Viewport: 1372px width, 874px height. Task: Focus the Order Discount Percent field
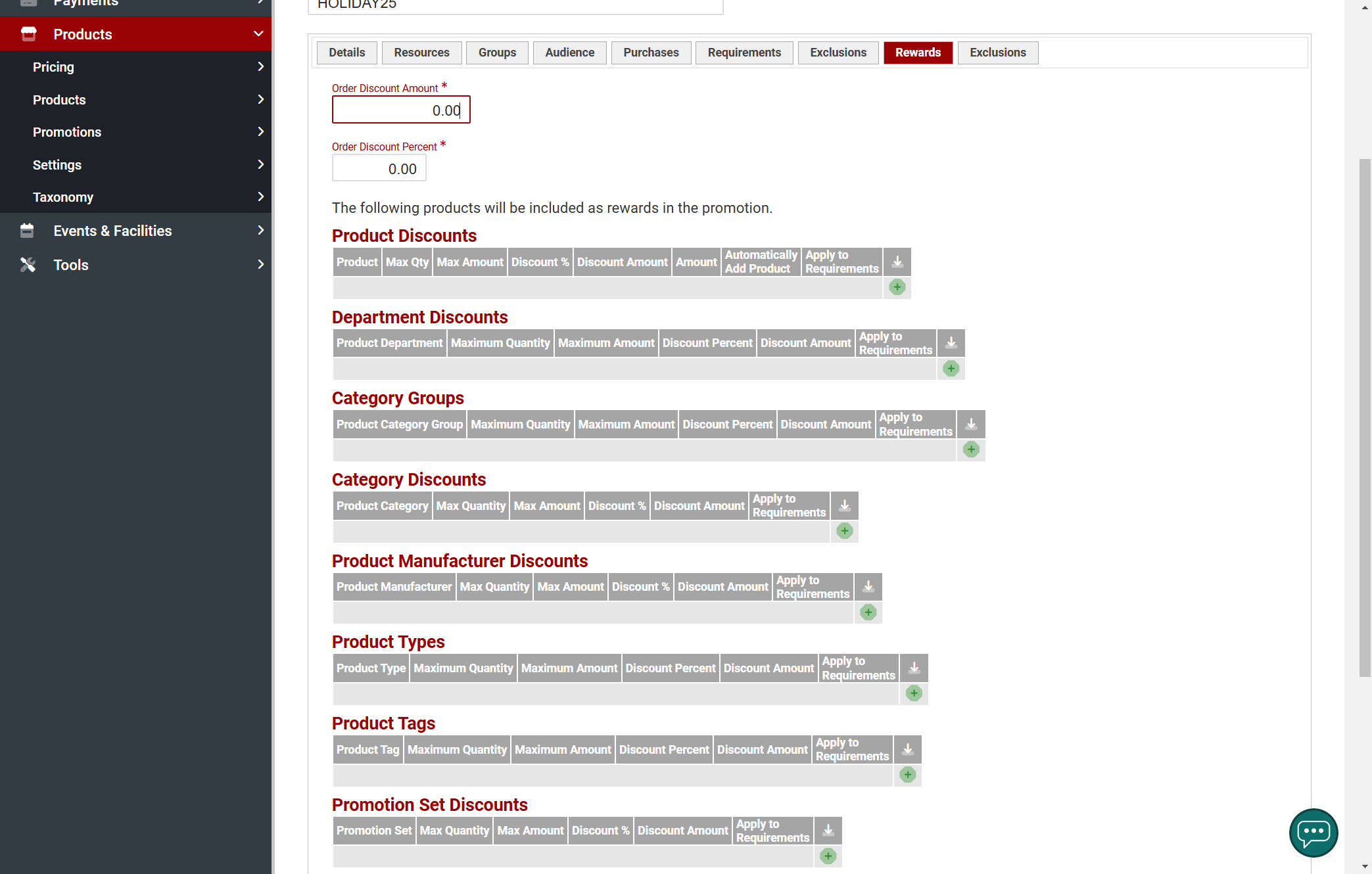coord(379,168)
